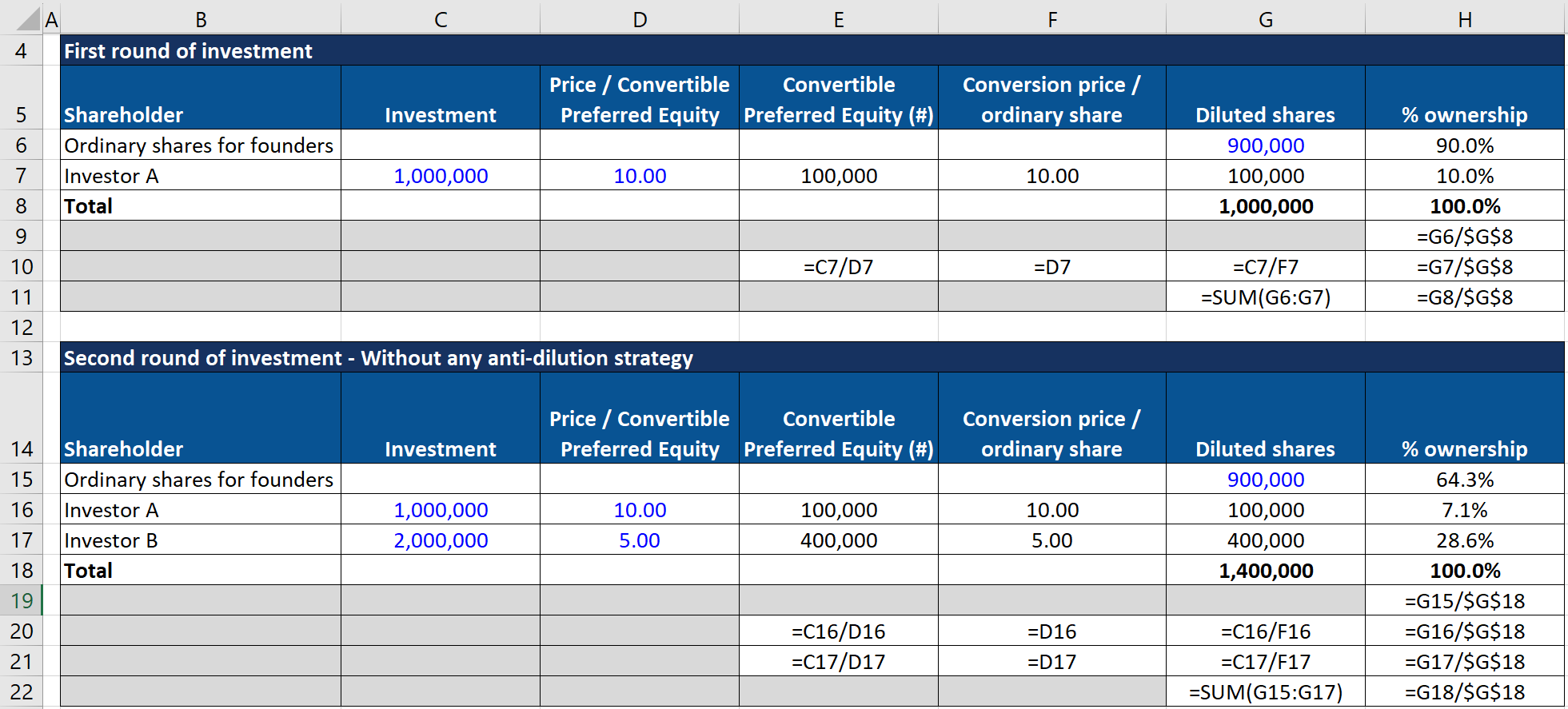
Task: Select the column A header
Action: coord(52,19)
